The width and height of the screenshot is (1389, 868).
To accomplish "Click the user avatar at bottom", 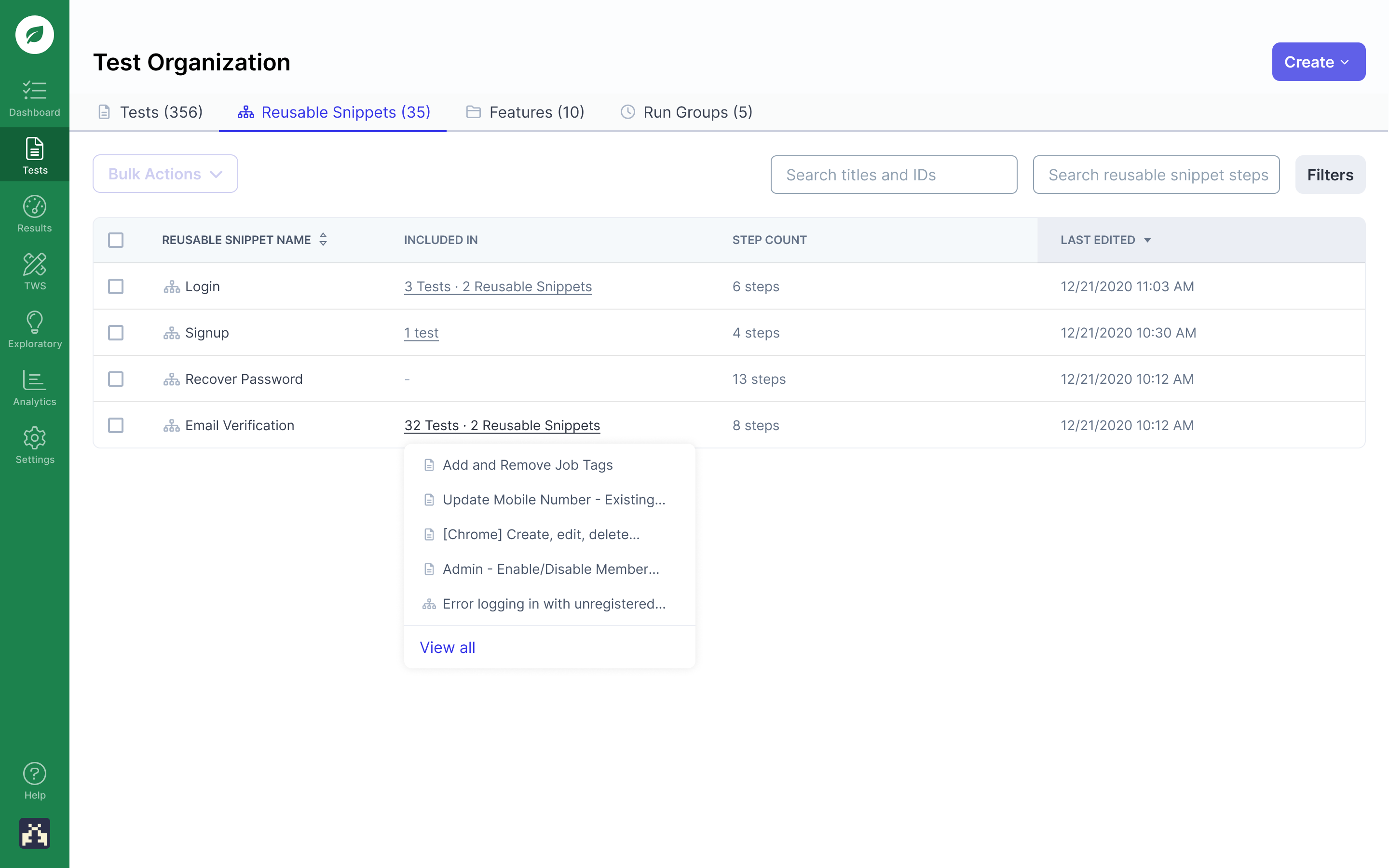I will pyautogui.click(x=34, y=833).
